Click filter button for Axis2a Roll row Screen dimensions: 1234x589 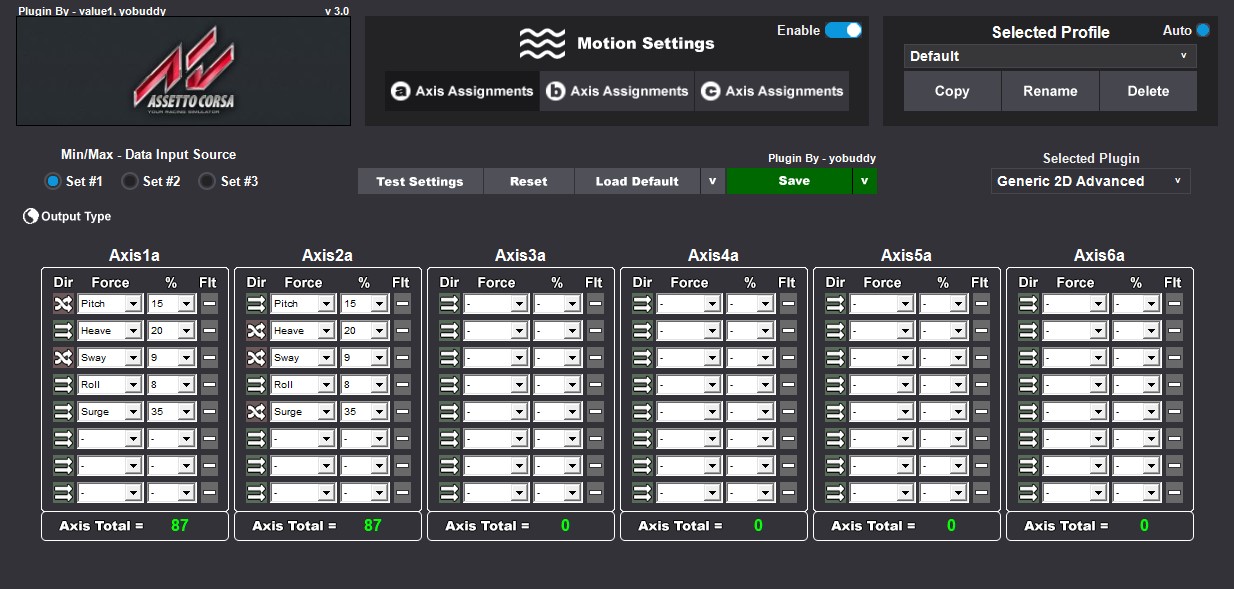[402, 384]
